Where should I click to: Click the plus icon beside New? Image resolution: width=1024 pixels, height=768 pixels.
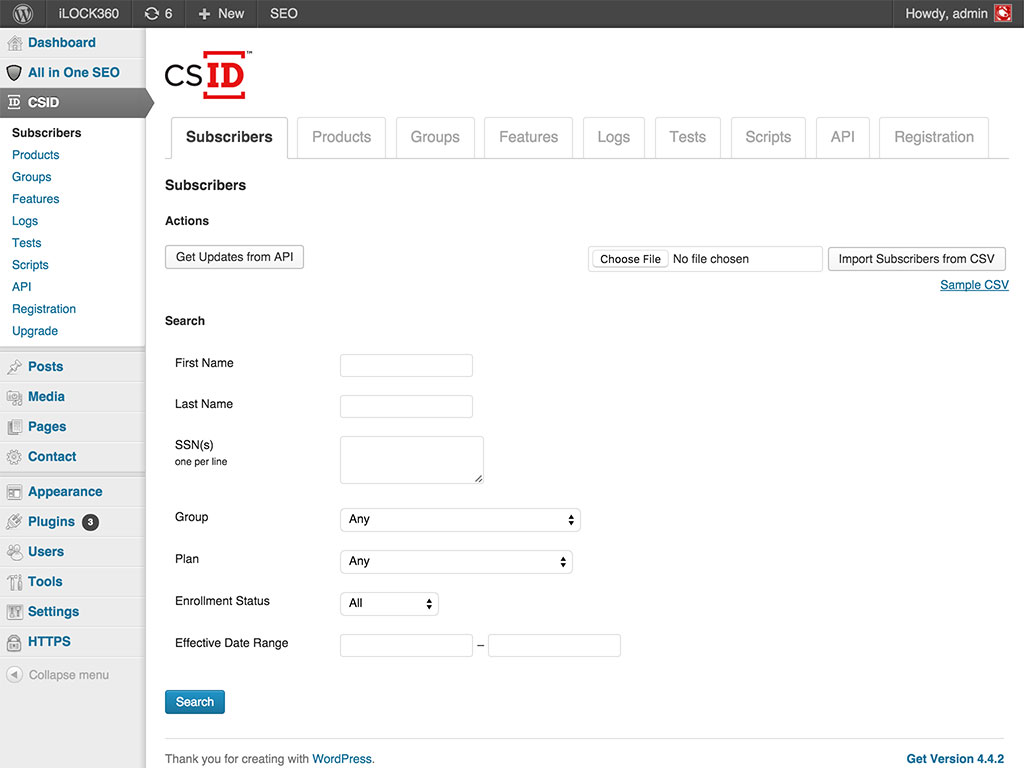tap(204, 14)
